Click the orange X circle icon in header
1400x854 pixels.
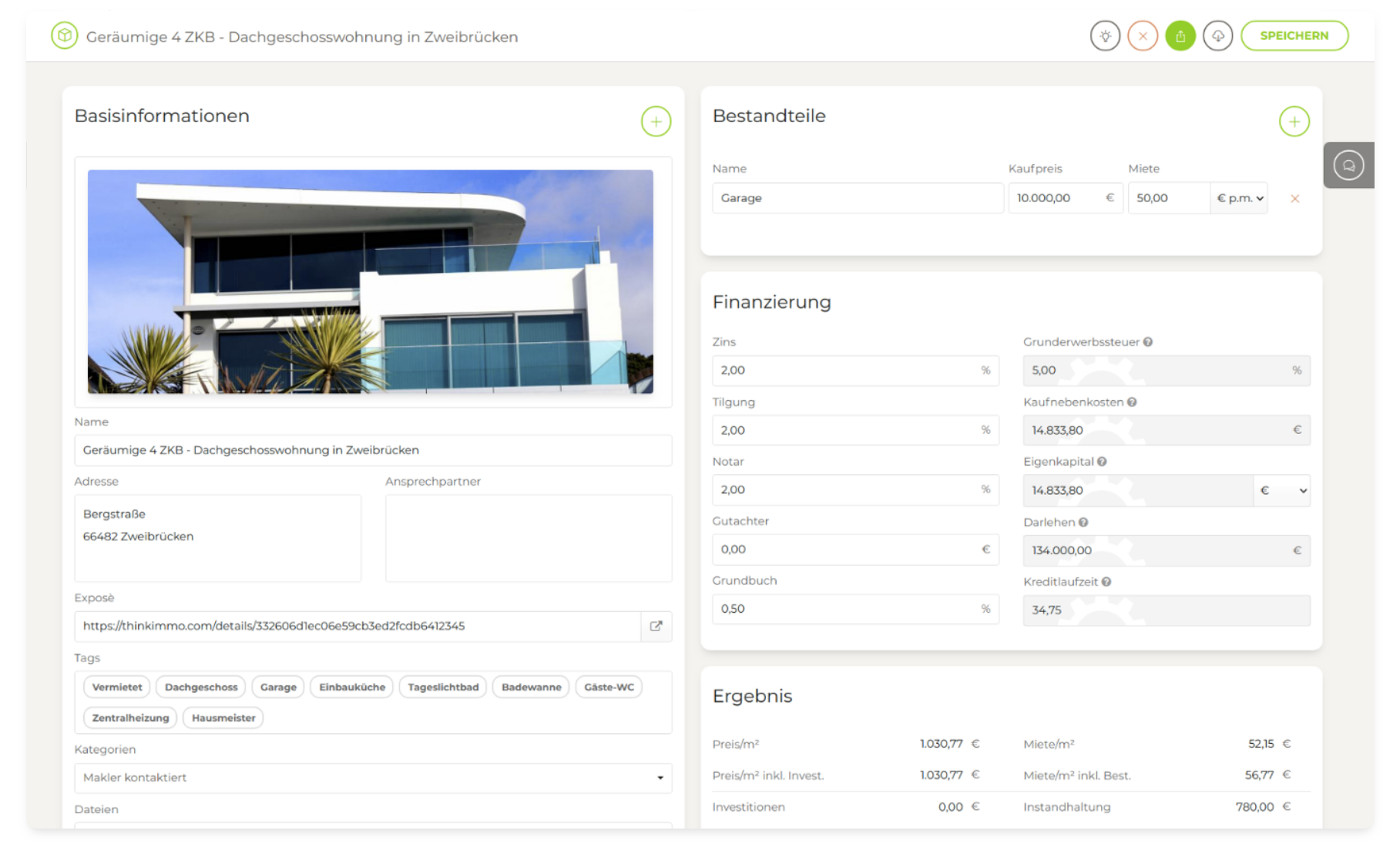pyautogui.click(x=1142, y=36)
